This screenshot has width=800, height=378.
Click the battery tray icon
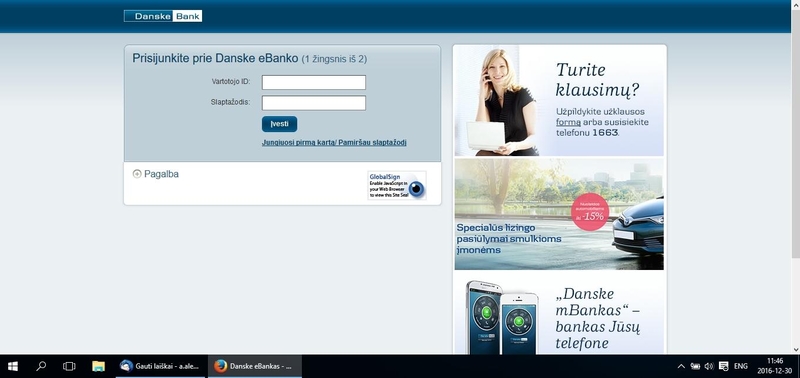(x=695, y=366)
